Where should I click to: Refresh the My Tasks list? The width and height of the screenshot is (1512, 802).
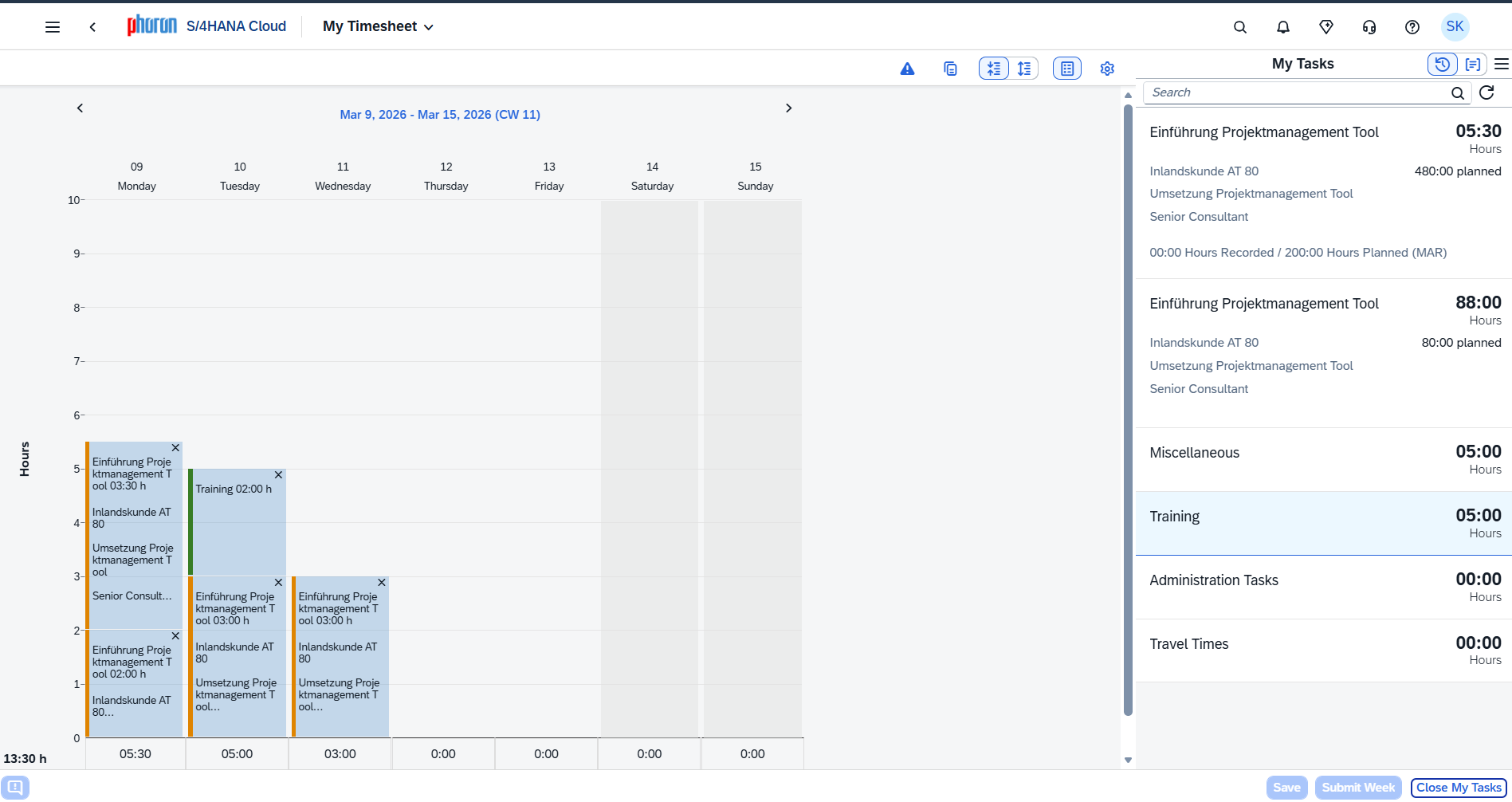(x=1486, y=93)
